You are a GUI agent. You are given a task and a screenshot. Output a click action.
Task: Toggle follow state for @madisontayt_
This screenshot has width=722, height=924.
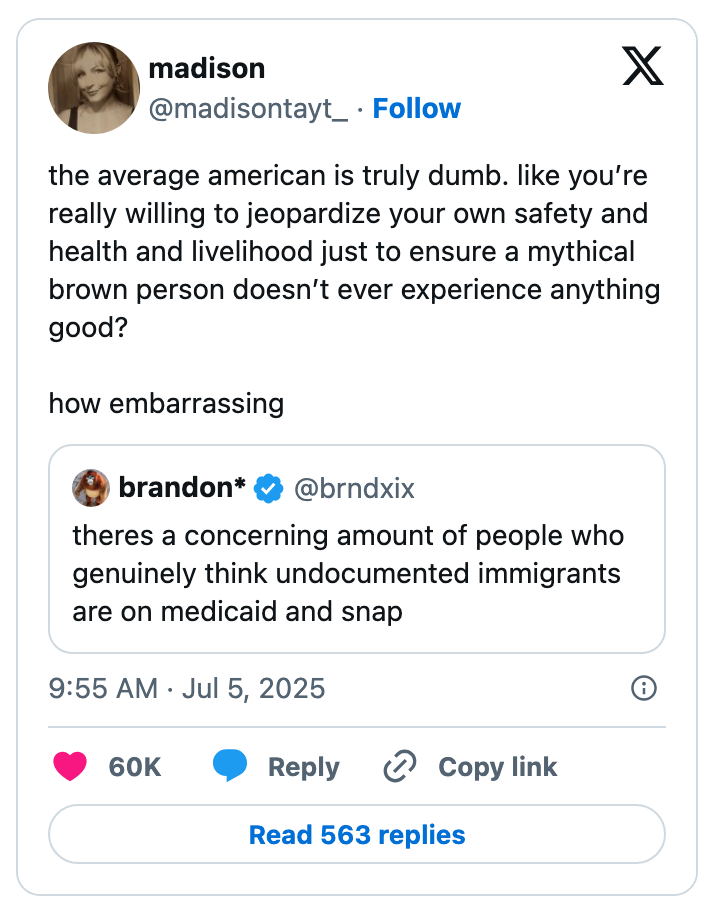(417, 108)
